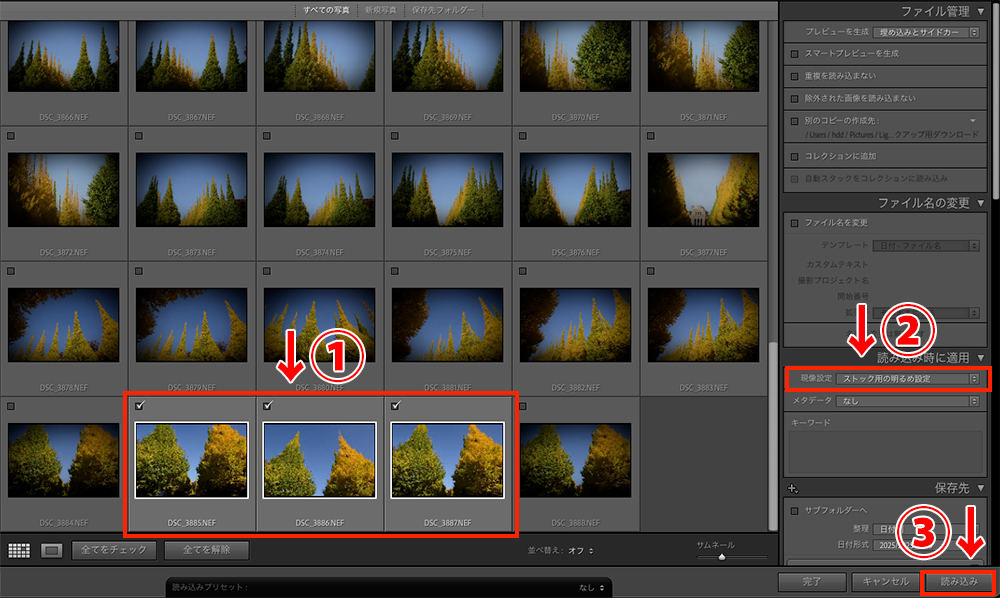
Task: Select the DSC_3886.NEF thumbnail
Action: [320, 460]
